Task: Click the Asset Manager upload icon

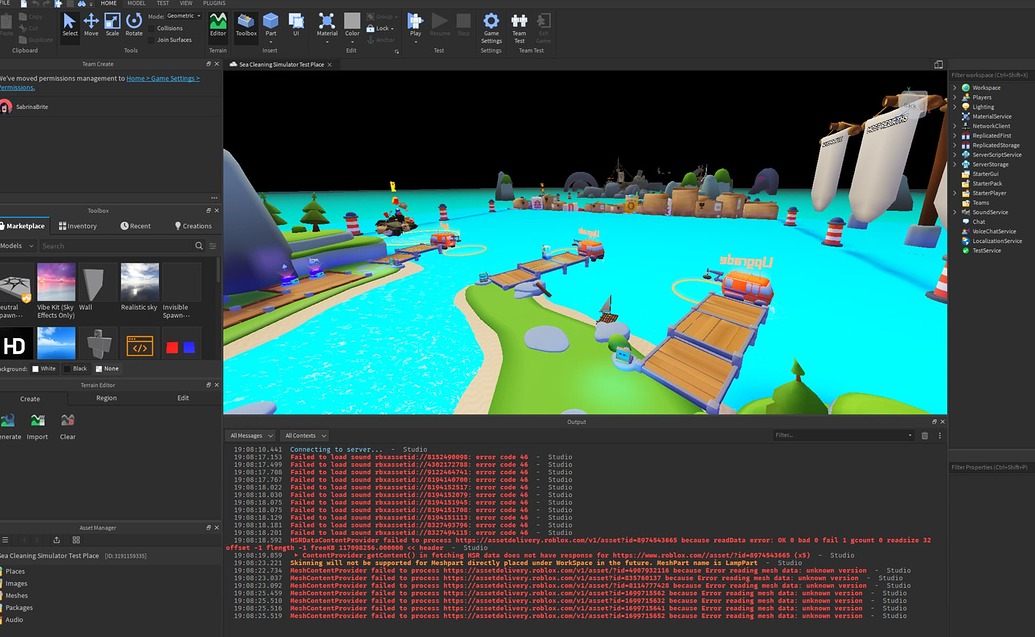Action: [56, 540]
